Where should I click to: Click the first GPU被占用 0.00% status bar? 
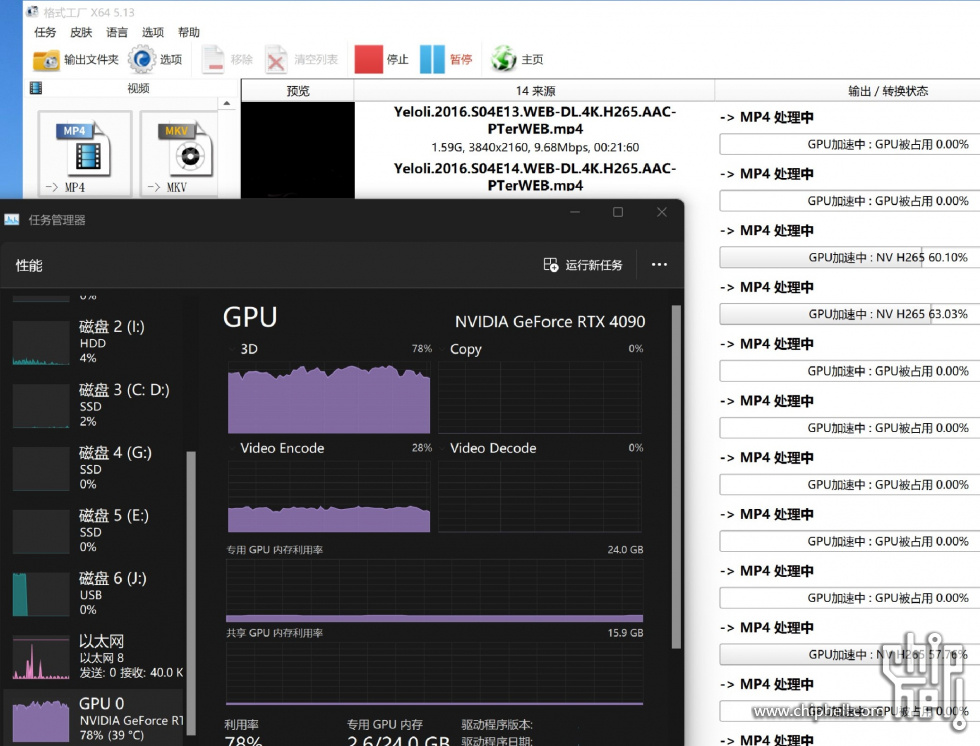click(849, 144)
